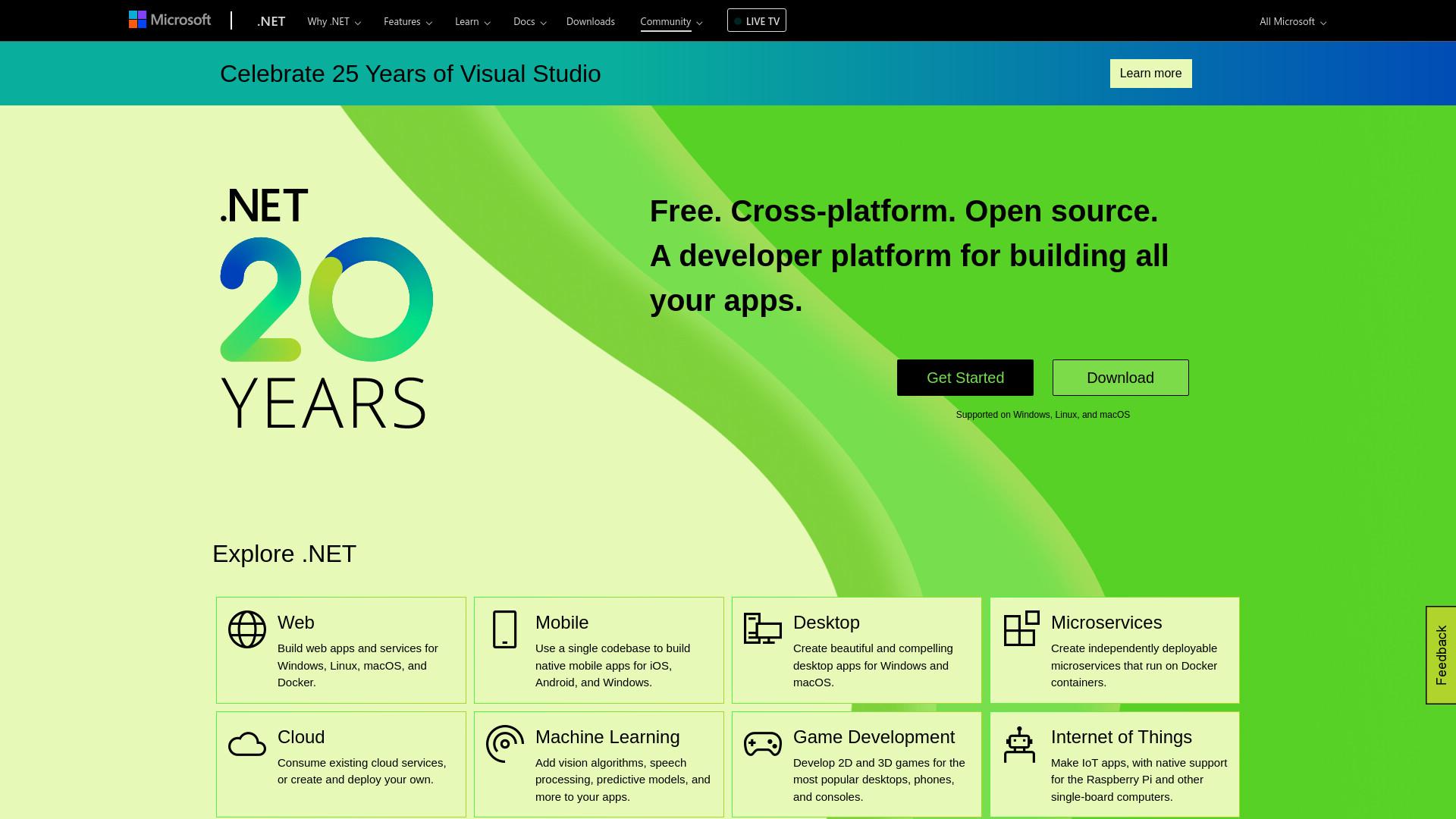Click 'Free. Cross-platform. Open source.' headline
This screenshot has height=819, width=1456.
[904, 211]
